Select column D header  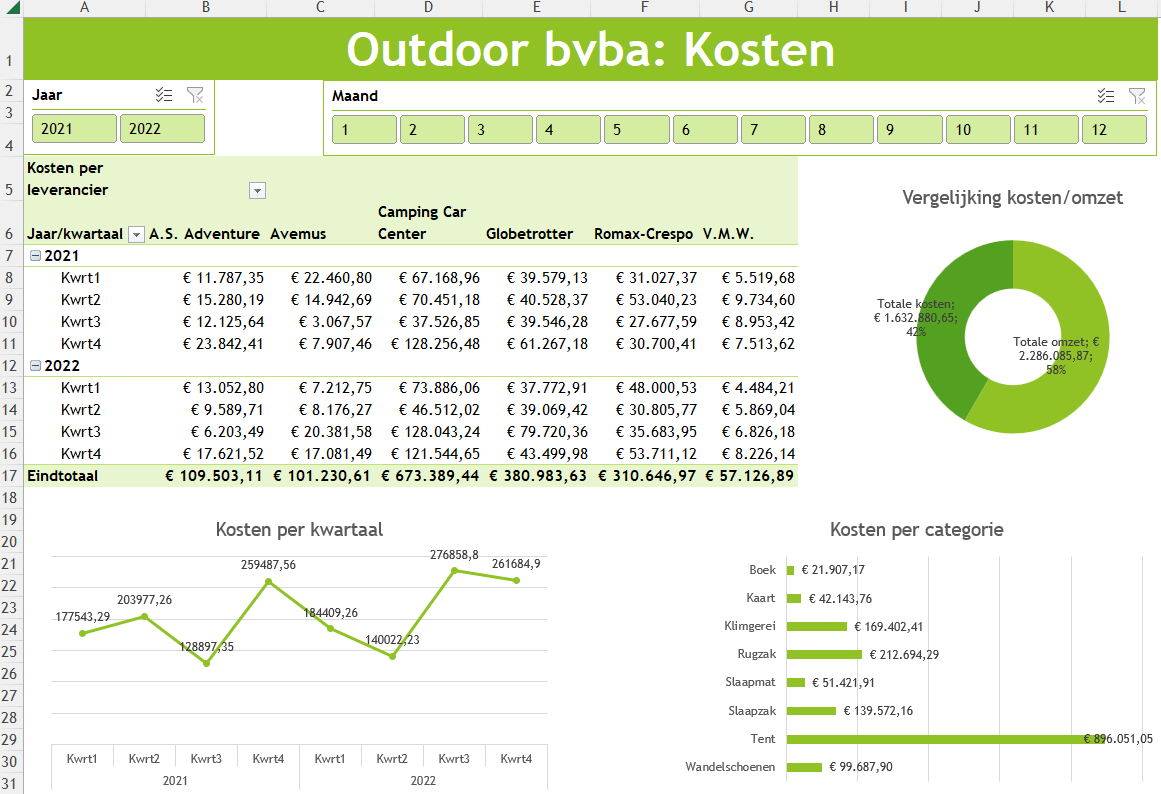[x=428, y=8]
